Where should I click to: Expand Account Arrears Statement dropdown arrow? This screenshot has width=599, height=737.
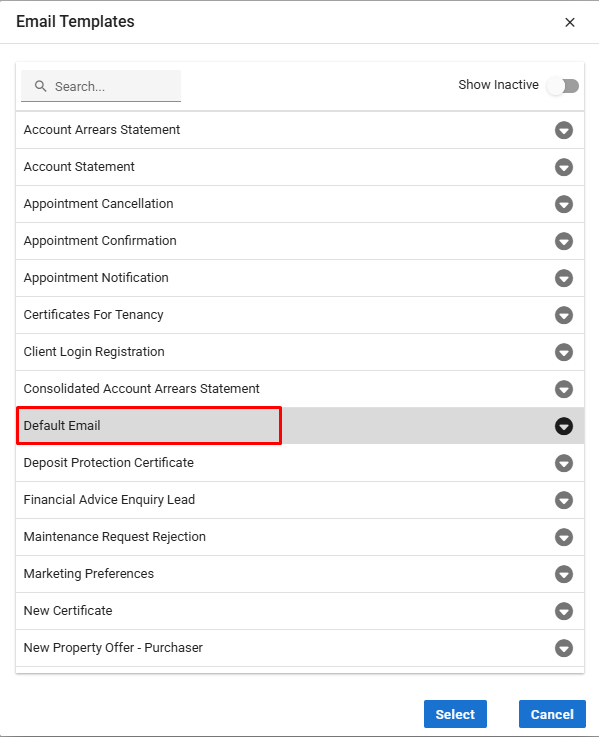point(564,130)
